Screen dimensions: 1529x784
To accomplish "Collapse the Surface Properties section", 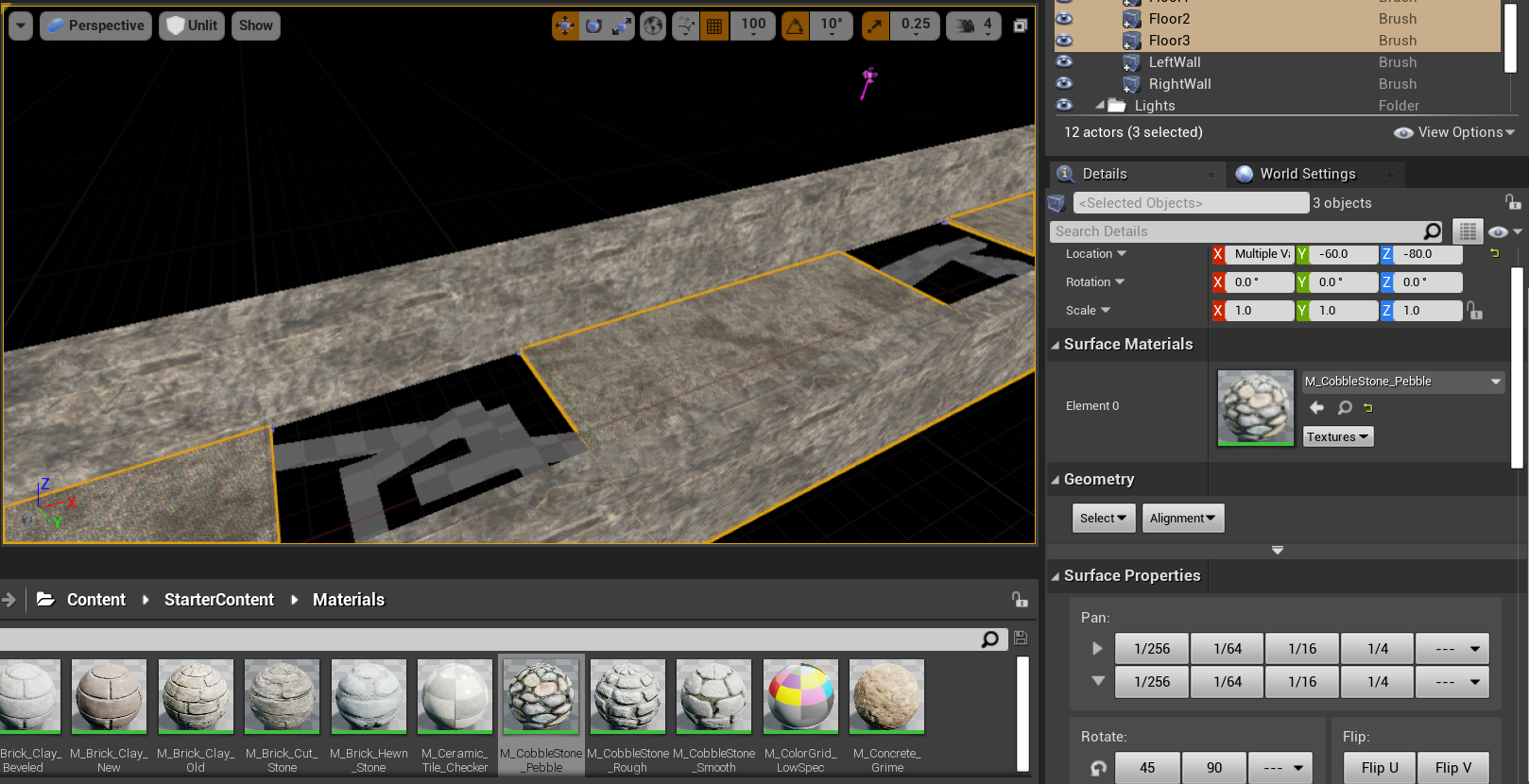I will point(1056,576).
